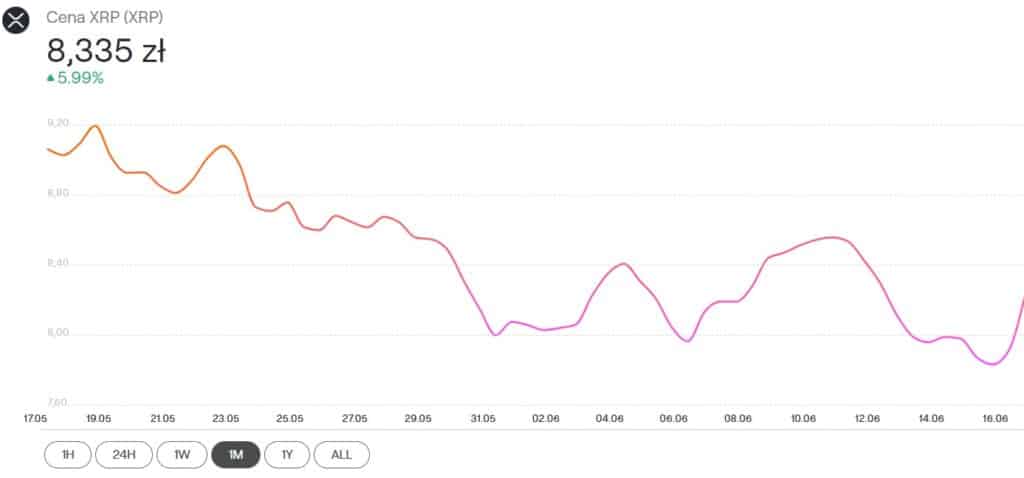Select the 1H time range

point(68,455)
